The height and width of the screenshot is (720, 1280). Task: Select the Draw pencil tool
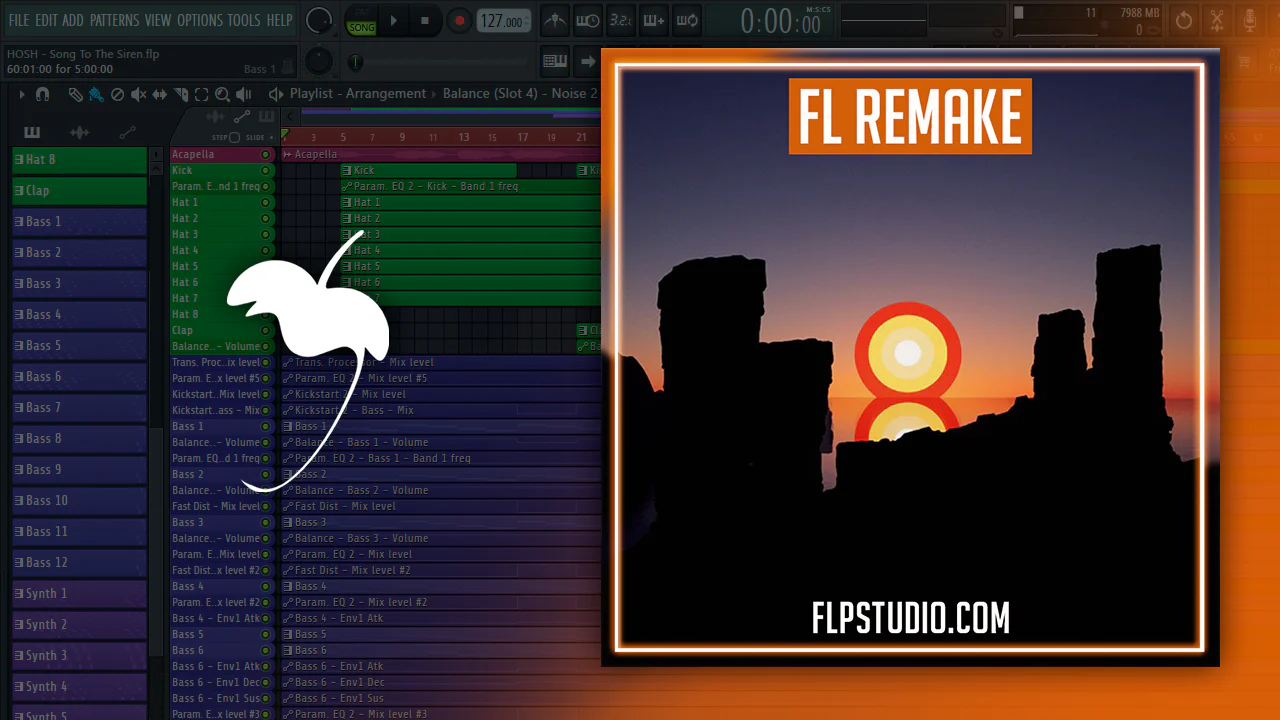point(75,94)
